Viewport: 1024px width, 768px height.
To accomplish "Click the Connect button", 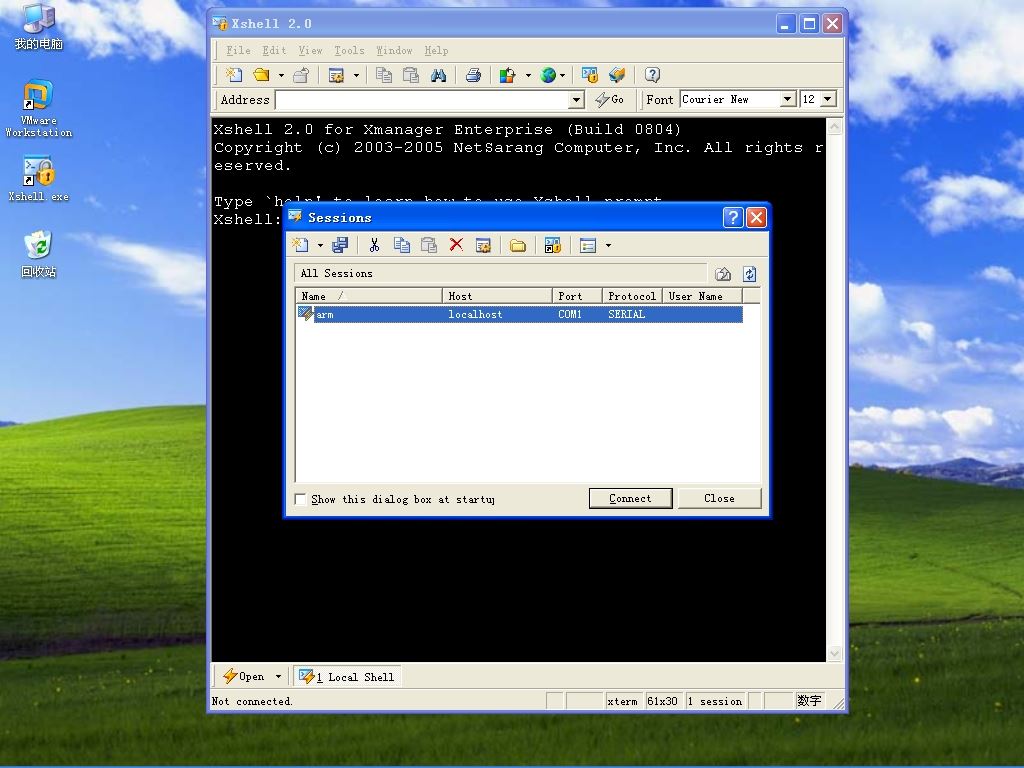I will point(630,498).
